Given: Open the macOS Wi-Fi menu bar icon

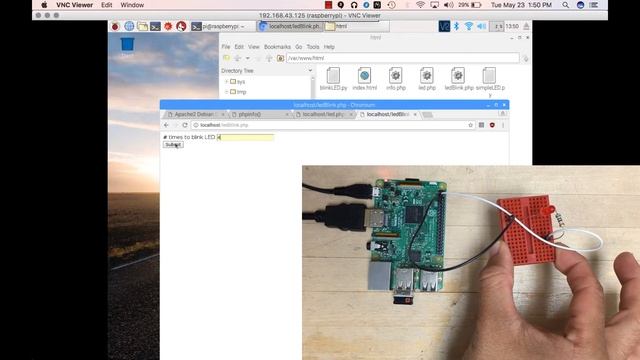Looking at the screenshot, I should [420, 5].
